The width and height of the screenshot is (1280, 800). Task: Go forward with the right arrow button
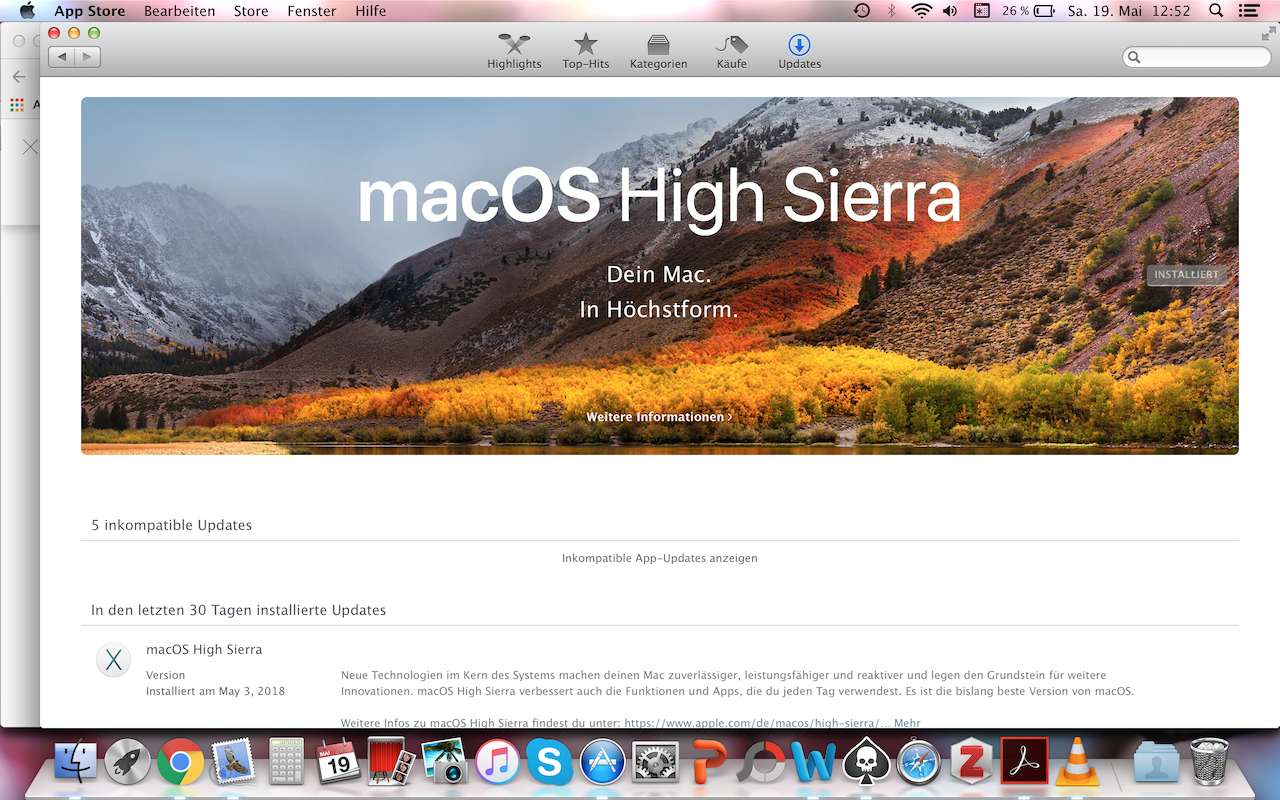[x=88, y=57]
